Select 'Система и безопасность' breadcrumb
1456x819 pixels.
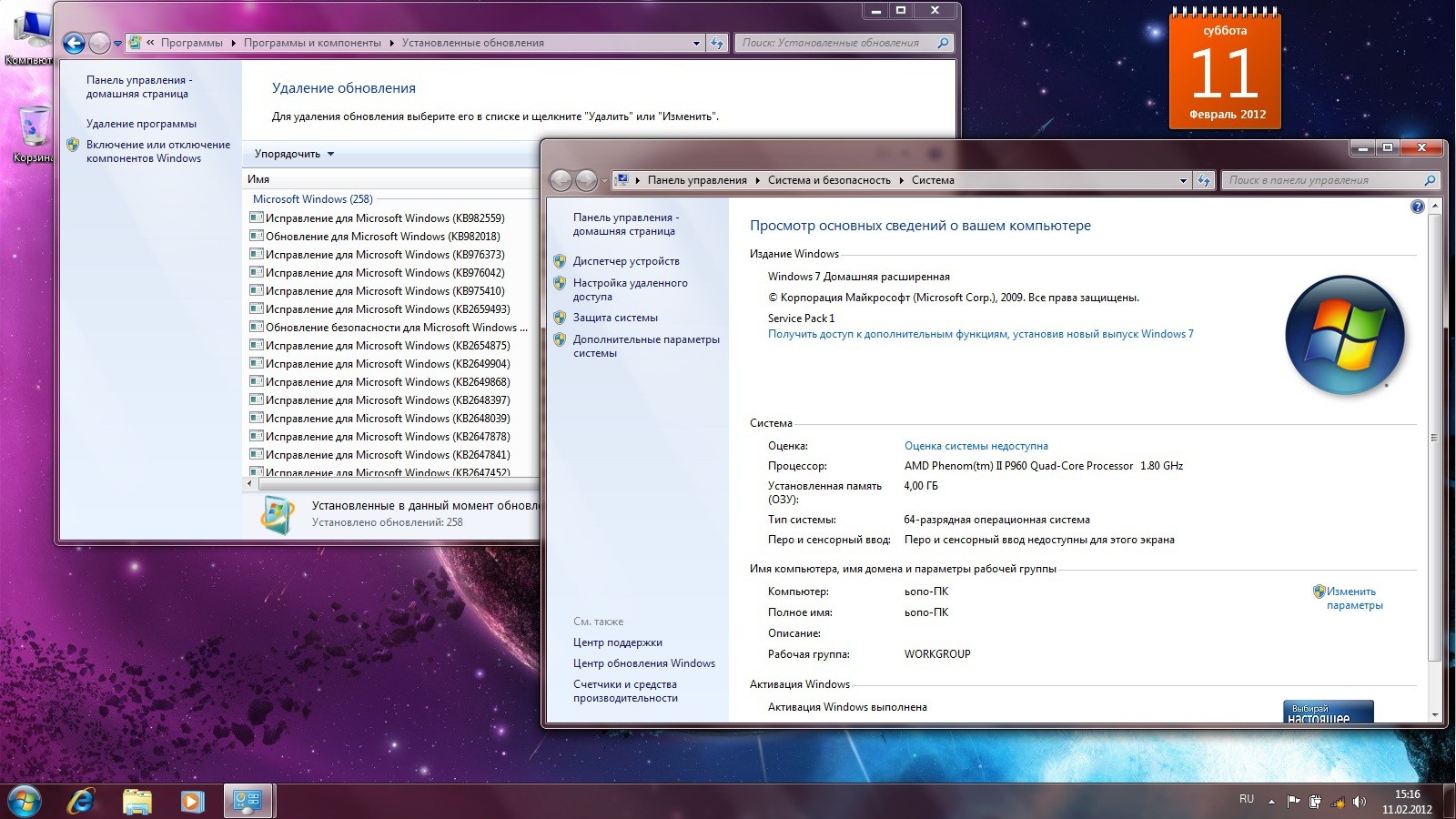pyautogui.click(x=829, y=180)
